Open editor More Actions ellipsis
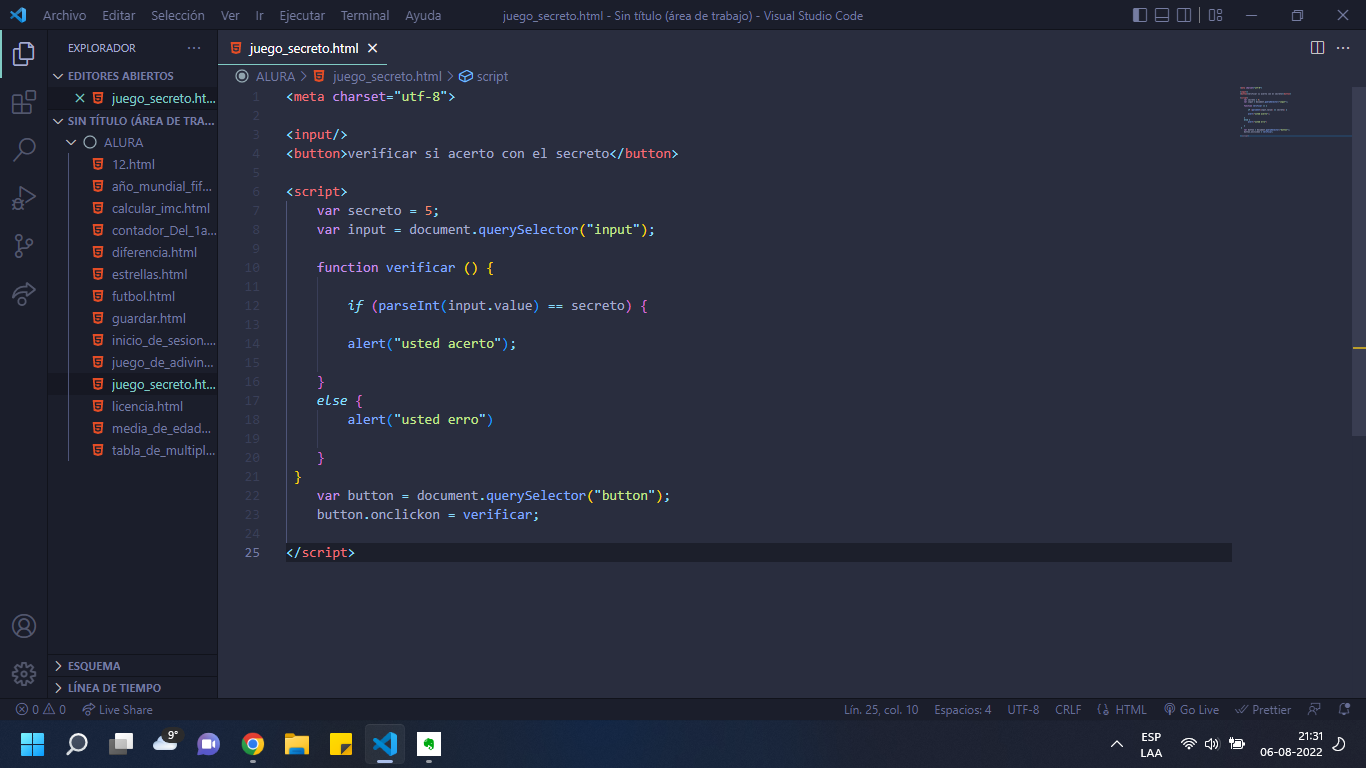 tap(1343, 48)
